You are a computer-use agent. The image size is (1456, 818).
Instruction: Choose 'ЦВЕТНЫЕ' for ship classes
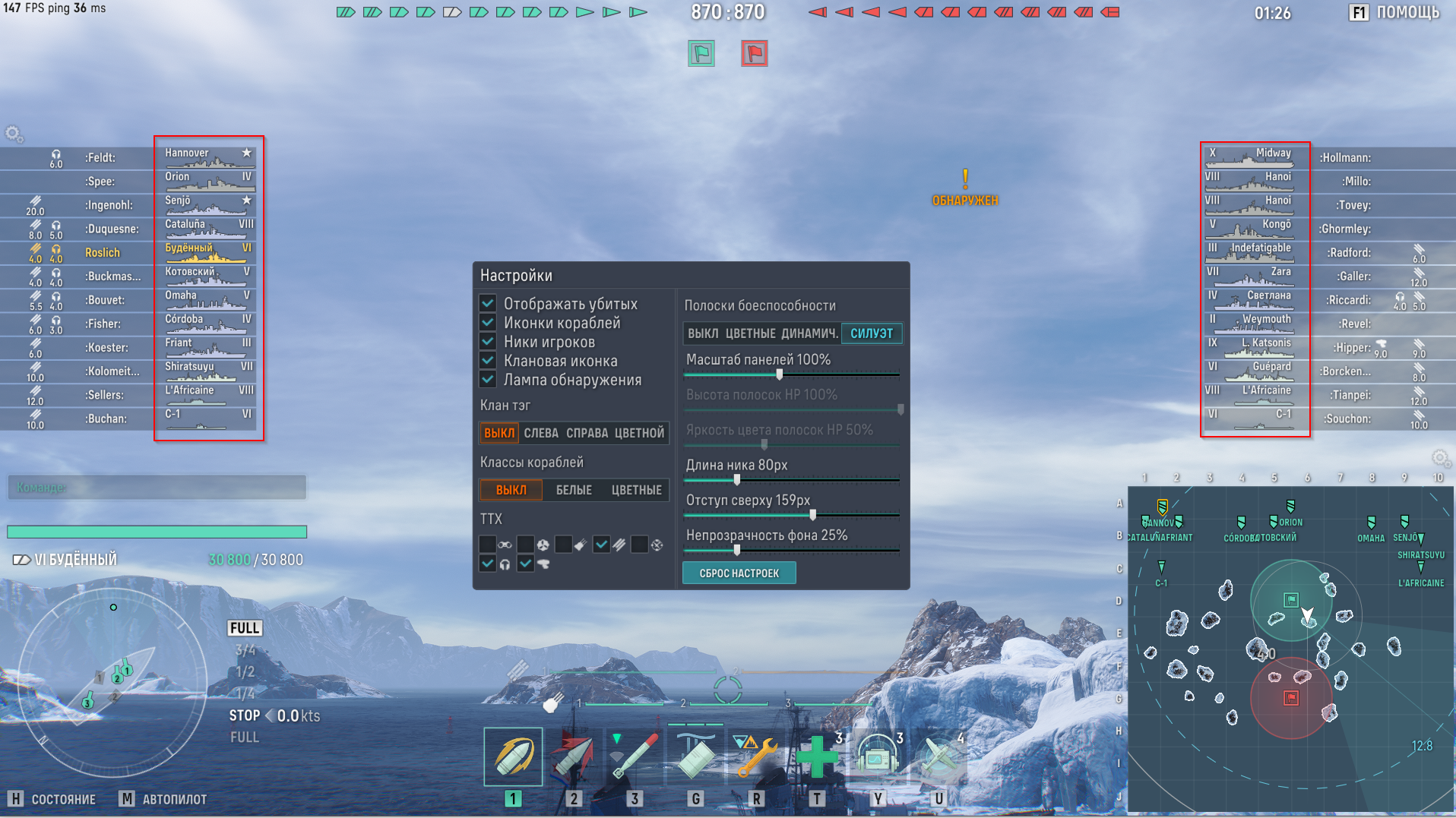point(636,490)
